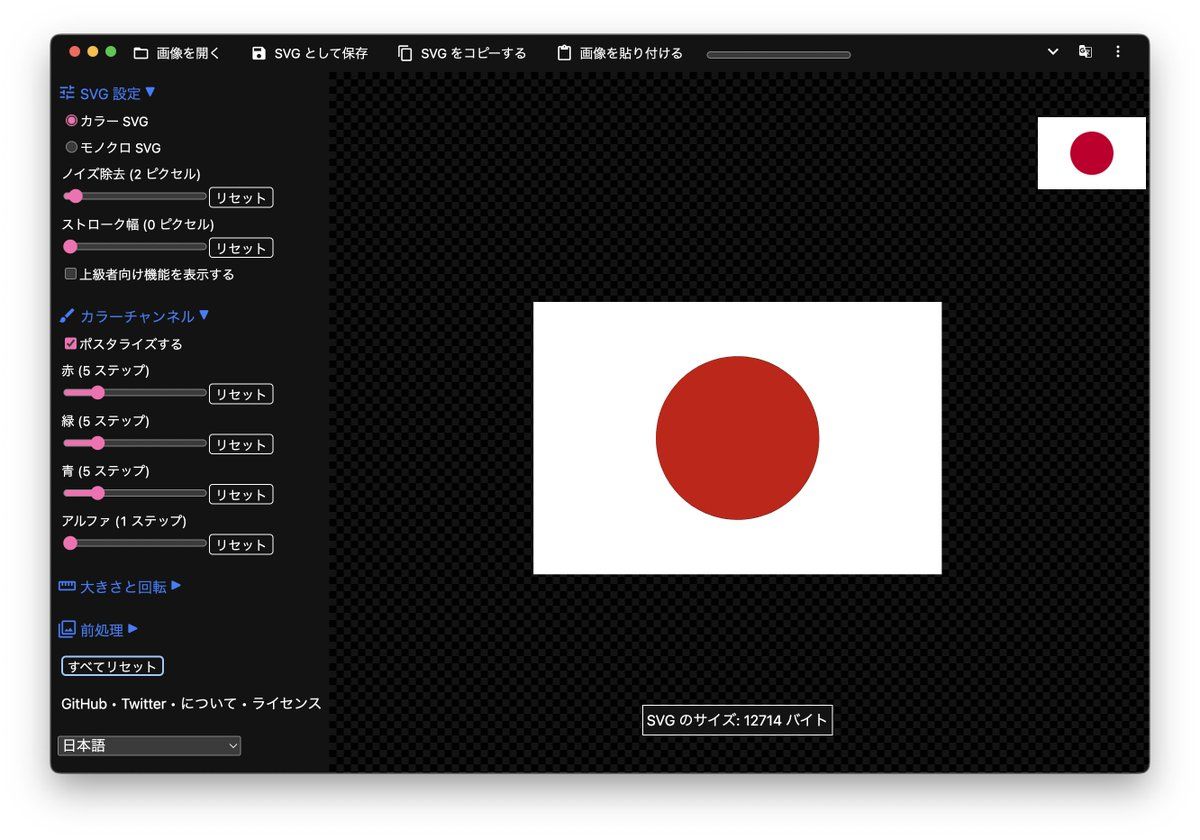Click the clipboard paste icon
The width and height of the screenshot is (1200, 840).
[564, 53]
